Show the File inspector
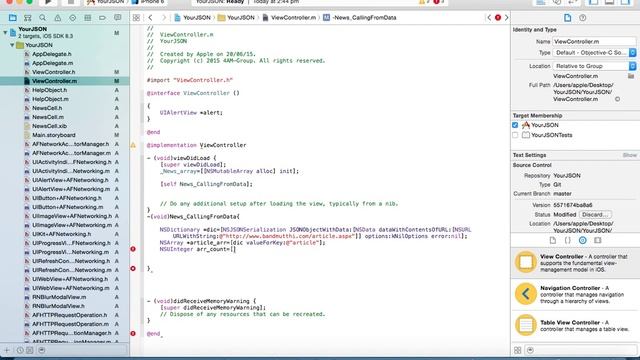The image size is (640, 360). [567, 18]
